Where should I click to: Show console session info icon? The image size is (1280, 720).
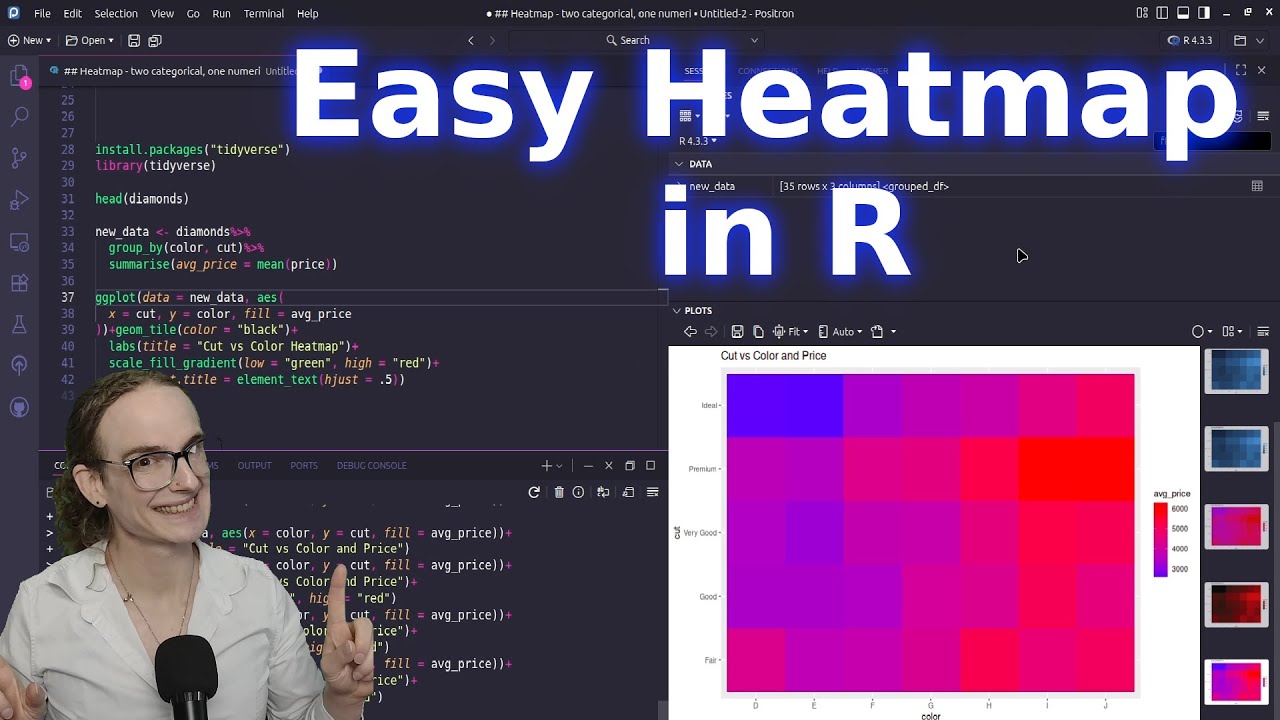pos(578,492)
